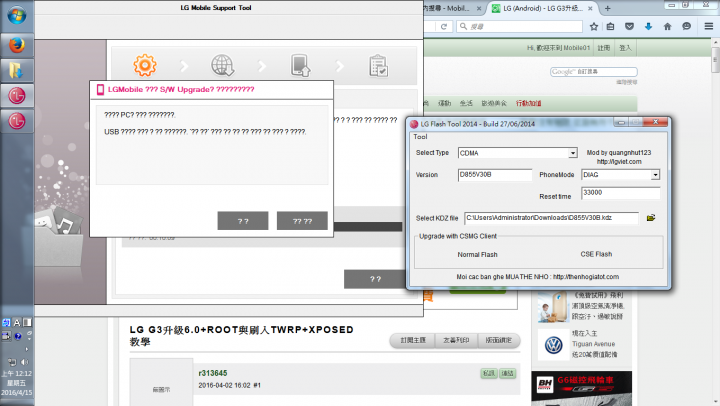
Task: Click the '??' button in Support Tool
Action: (374, 279)
